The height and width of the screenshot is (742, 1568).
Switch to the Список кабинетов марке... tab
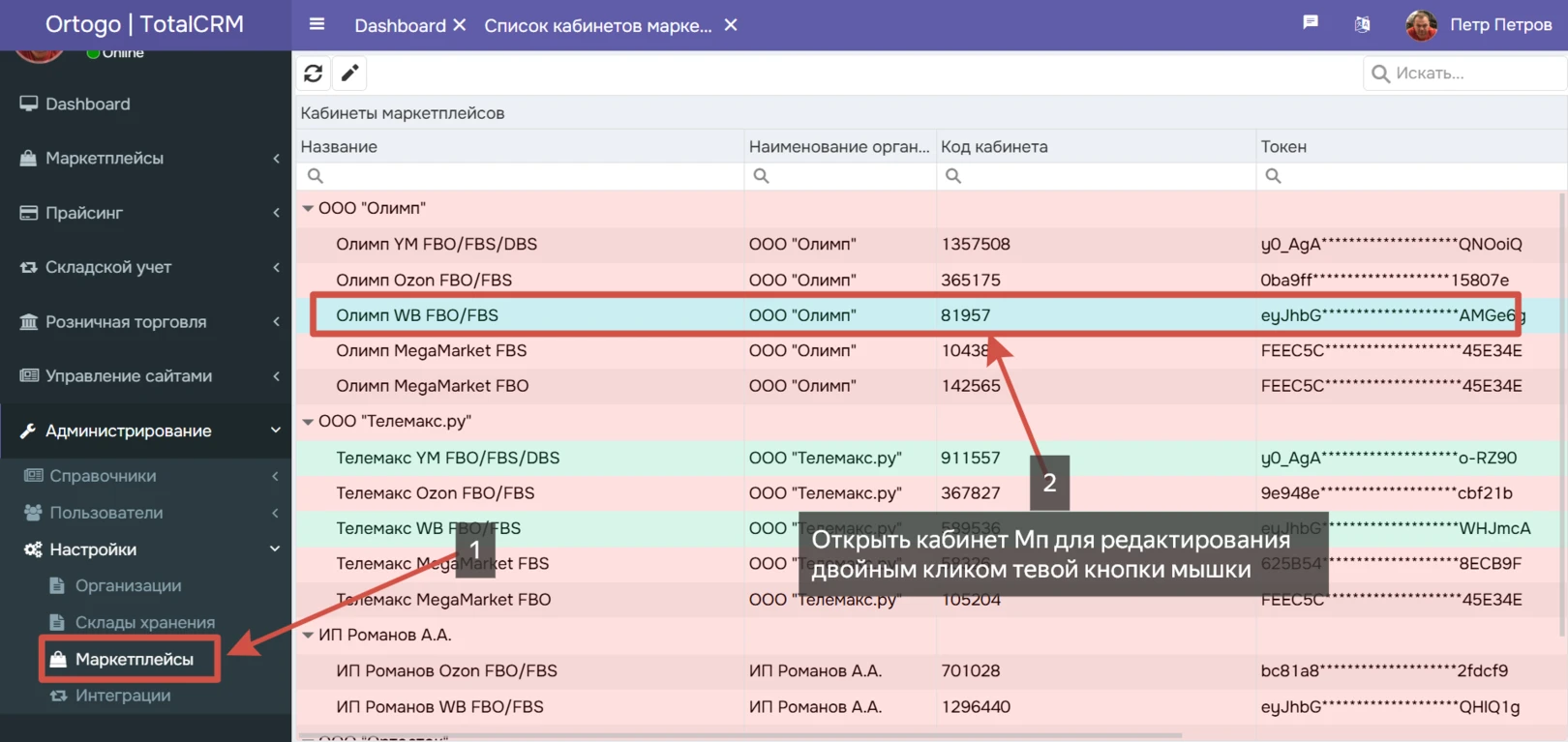click(x=598, y=25)
